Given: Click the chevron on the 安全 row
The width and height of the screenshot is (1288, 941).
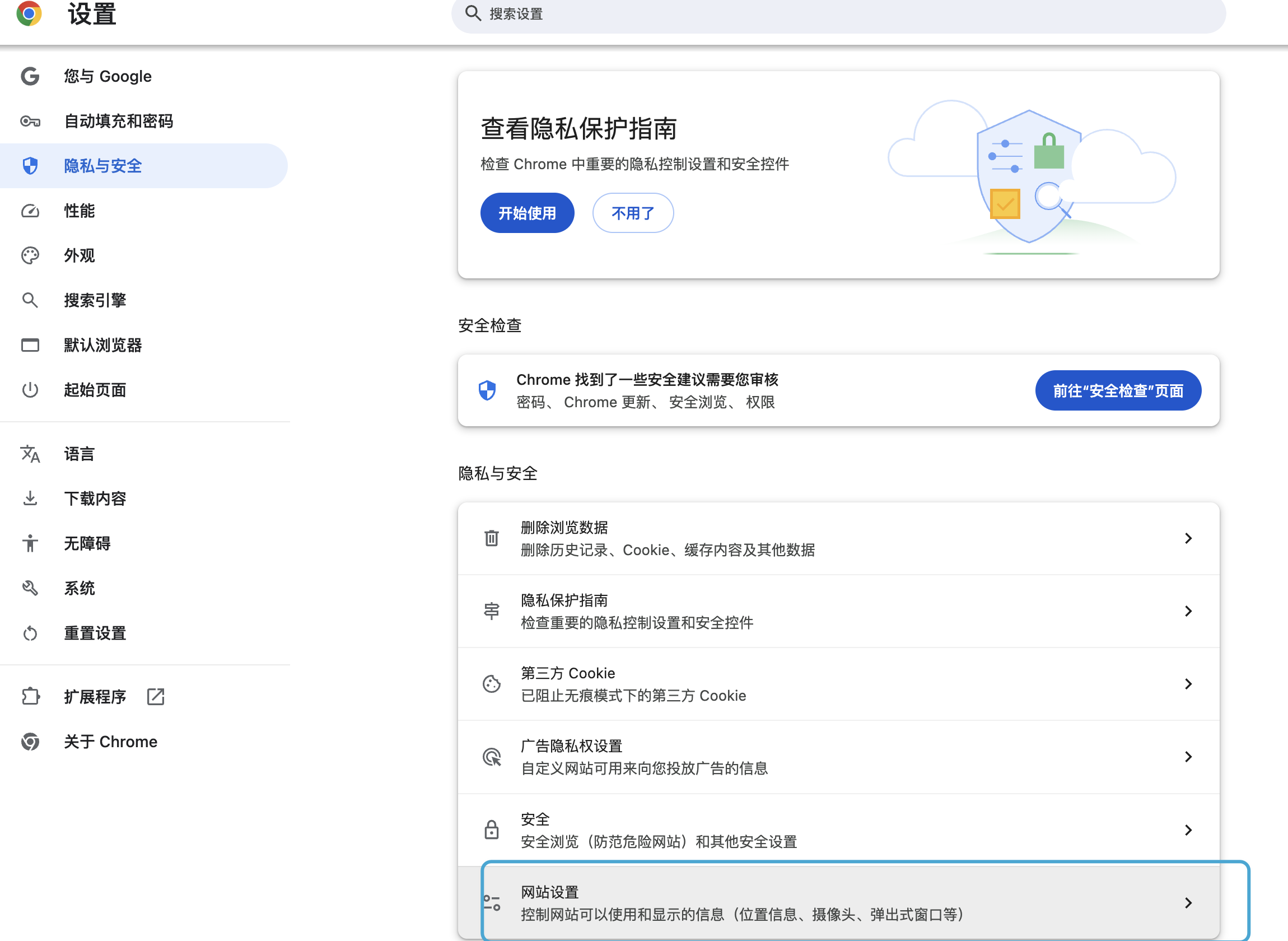Looking at the screenshot, I should click(1188, 830).
